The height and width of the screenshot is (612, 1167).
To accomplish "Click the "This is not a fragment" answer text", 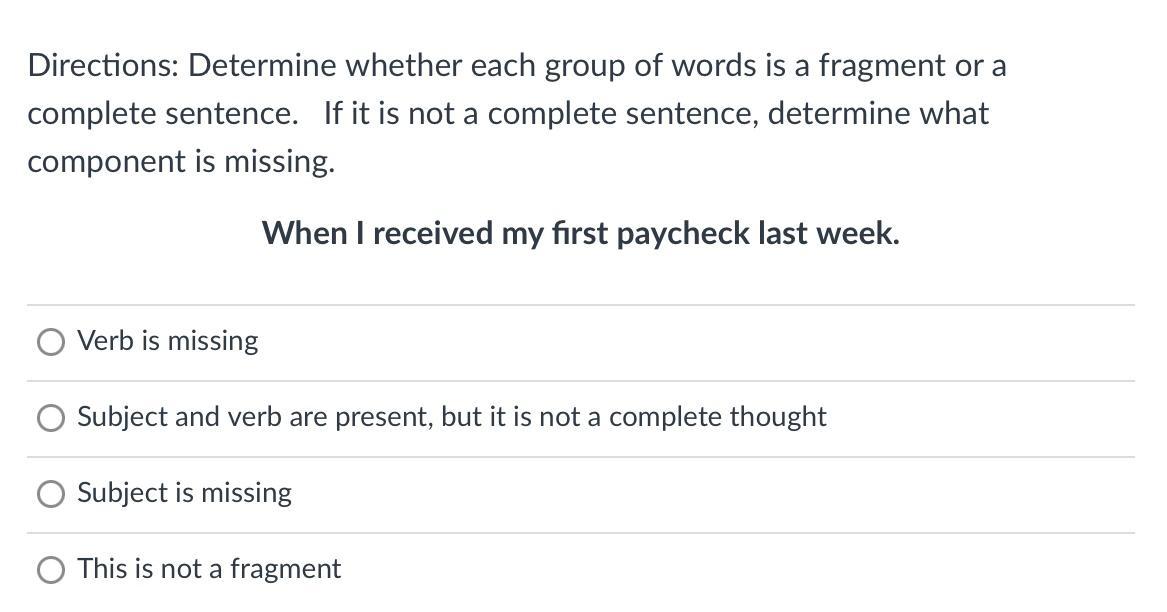I will (x=209, y=569).
